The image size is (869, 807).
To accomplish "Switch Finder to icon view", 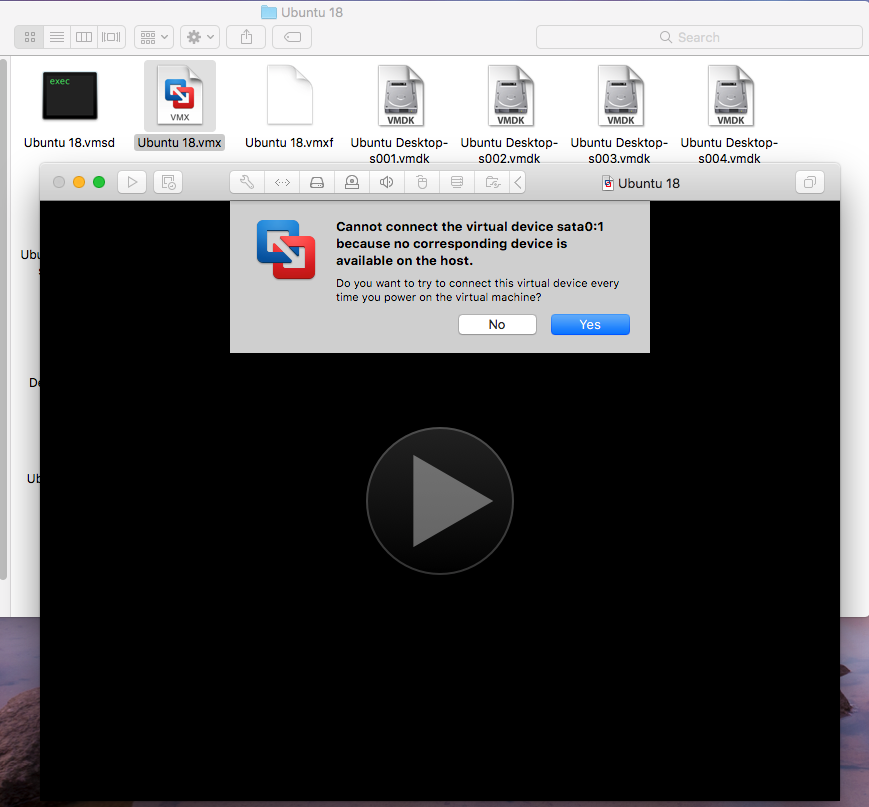I will pyautogui.click(x=29, y=37).
